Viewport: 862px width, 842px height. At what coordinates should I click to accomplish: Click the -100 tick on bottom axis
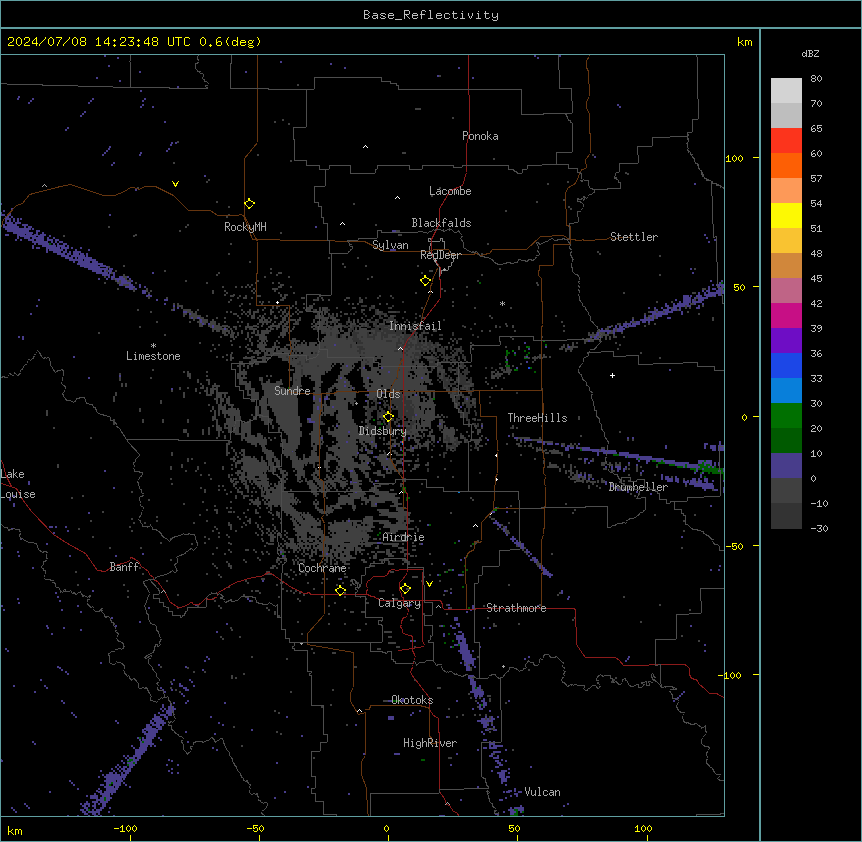tap(125, 828)
